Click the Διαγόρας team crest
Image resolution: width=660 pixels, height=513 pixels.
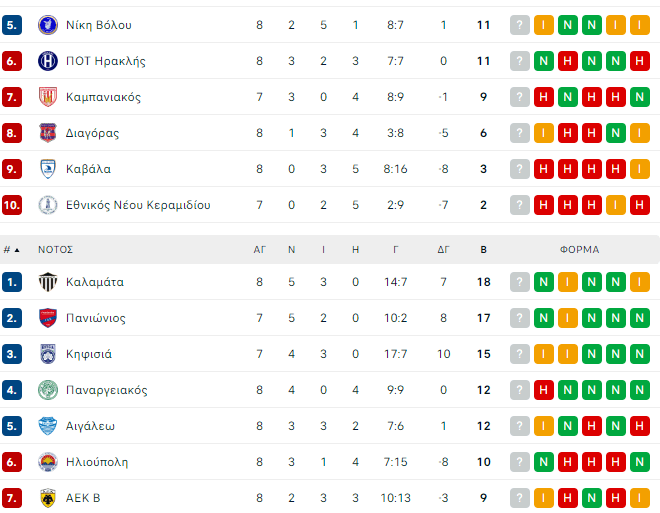(x=48, y=133)
